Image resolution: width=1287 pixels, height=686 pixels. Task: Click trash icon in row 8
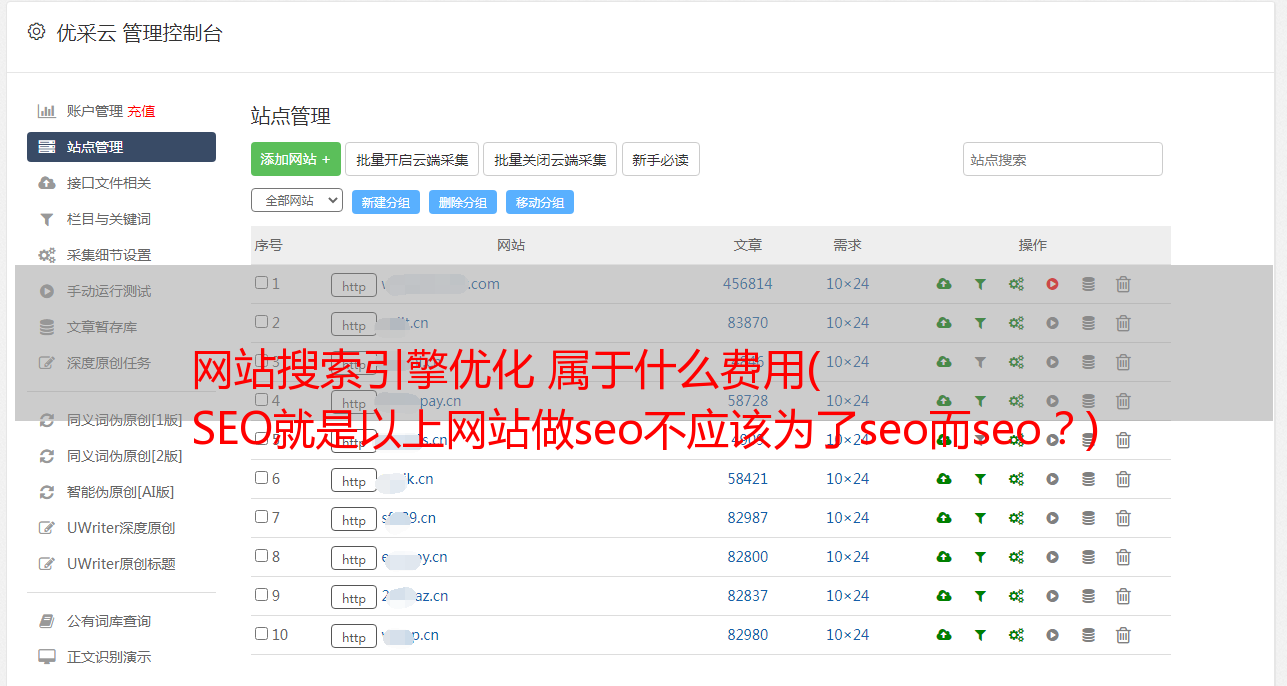pyautogui.click(x=1123, y=557)
